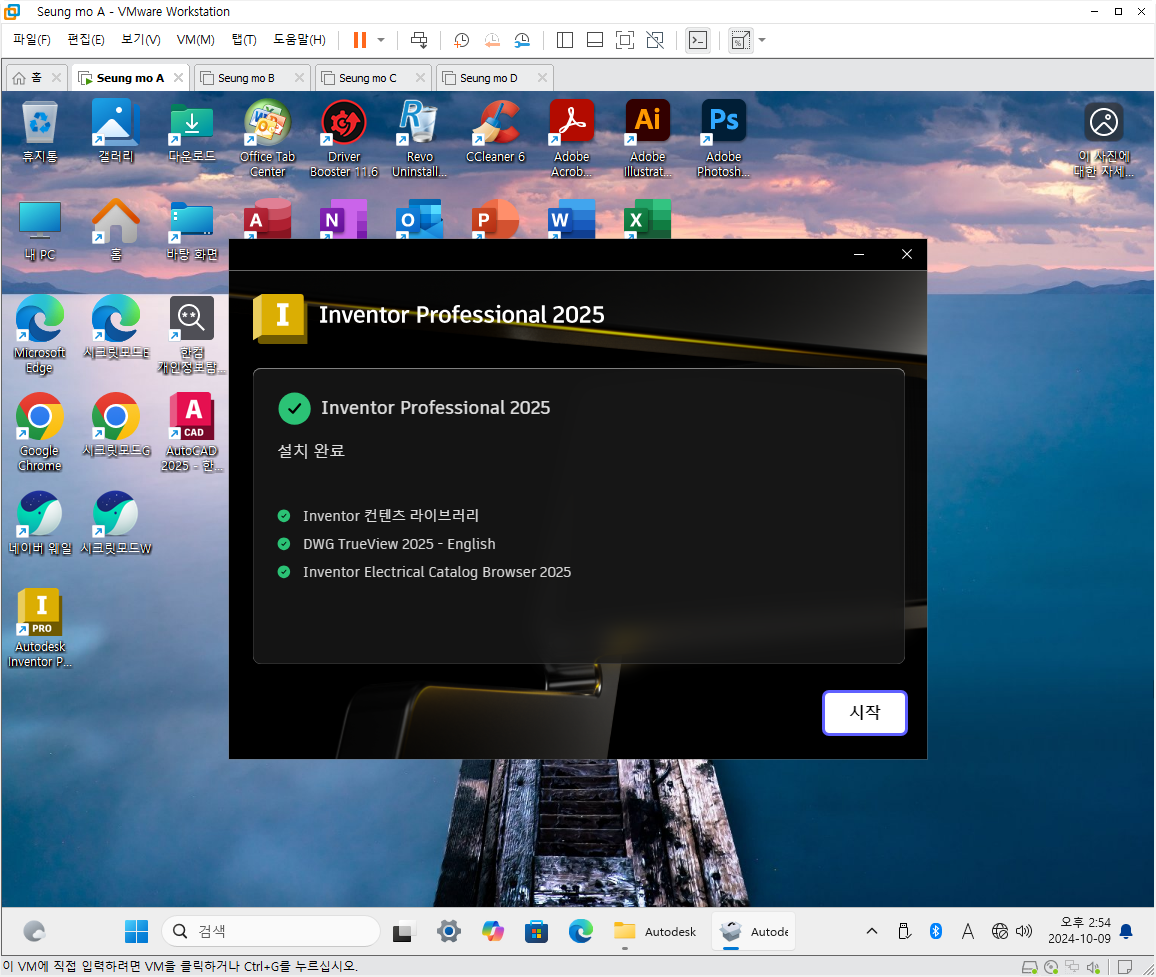Select the AutoCAD 2025 desktop icon

click(192, 432)
